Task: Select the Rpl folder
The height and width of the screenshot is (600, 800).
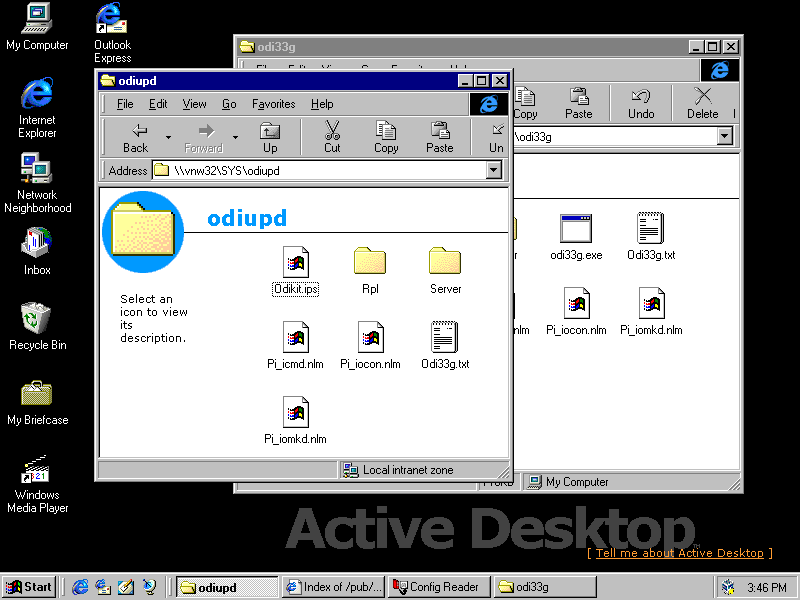Action: (x=370, y=270)
